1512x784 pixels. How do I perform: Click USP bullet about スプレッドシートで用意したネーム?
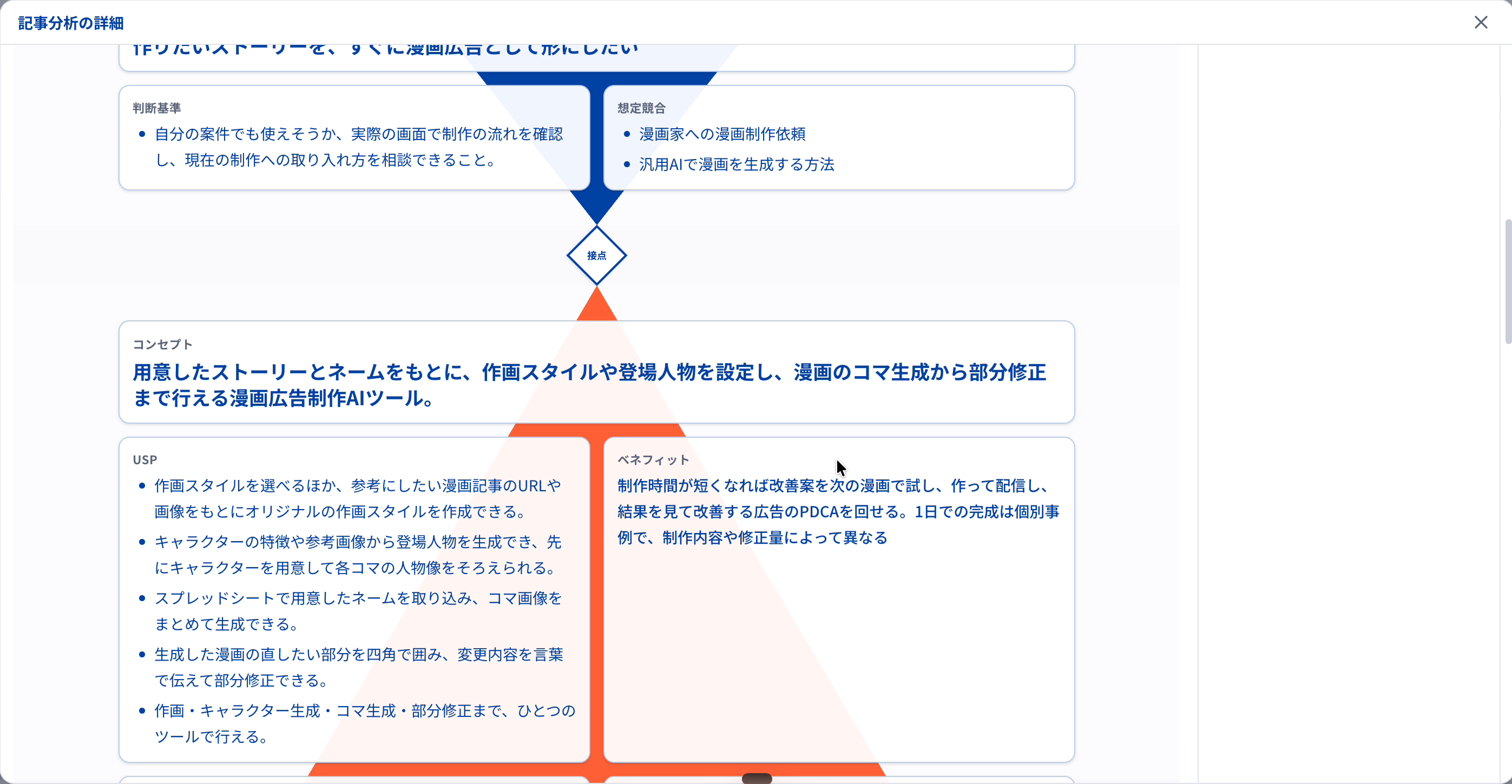tap(358, 611)
